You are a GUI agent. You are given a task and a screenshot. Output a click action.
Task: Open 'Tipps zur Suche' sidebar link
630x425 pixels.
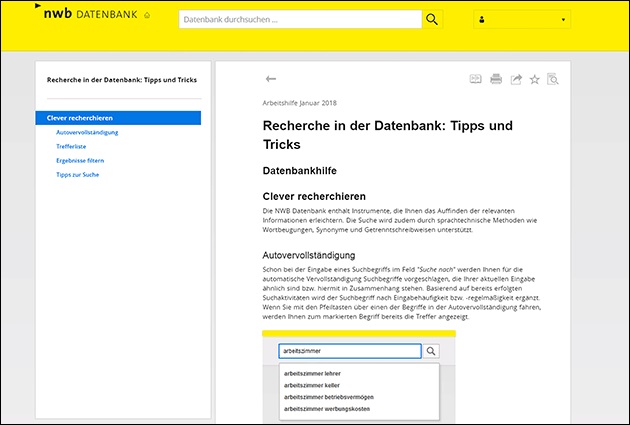78,174
